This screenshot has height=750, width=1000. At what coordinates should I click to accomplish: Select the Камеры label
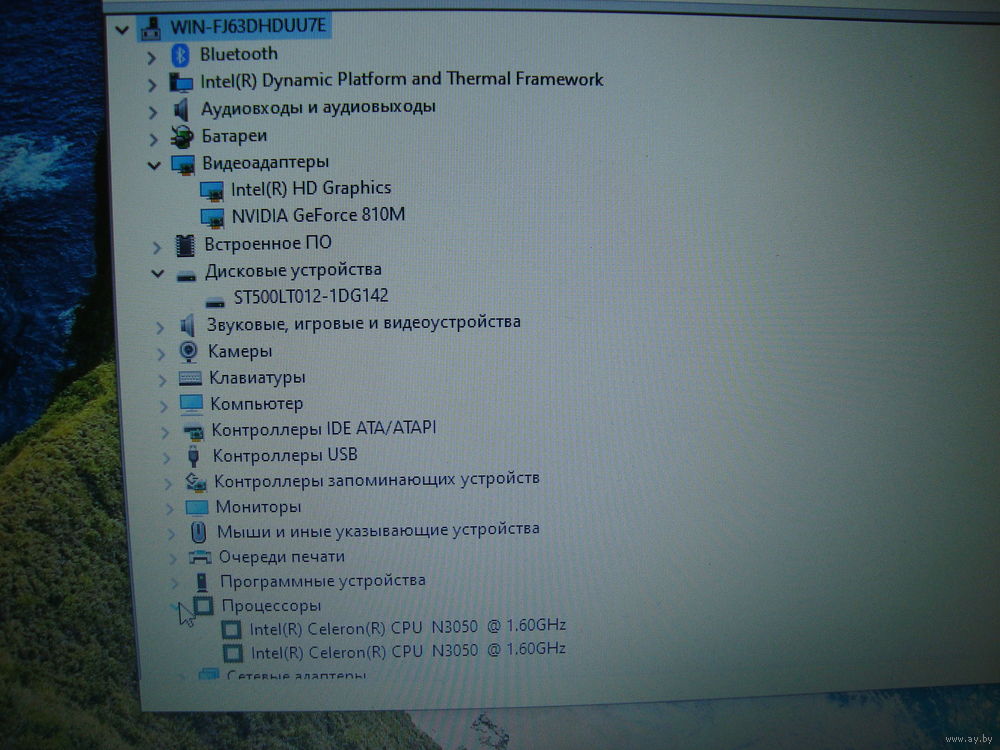point(240,351)
